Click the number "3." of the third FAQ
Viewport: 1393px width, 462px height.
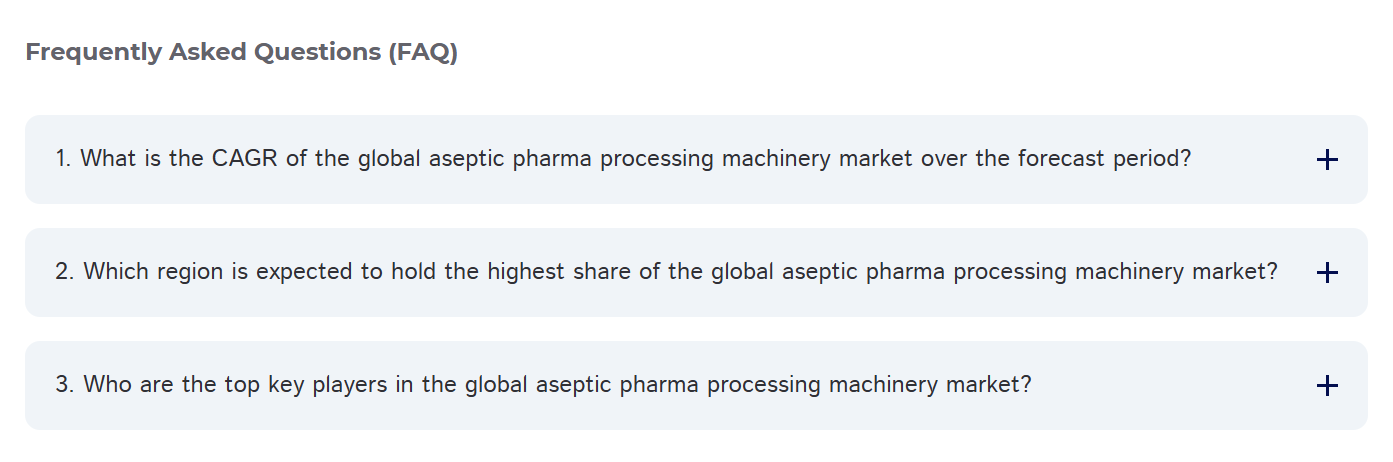coord(65,385)
